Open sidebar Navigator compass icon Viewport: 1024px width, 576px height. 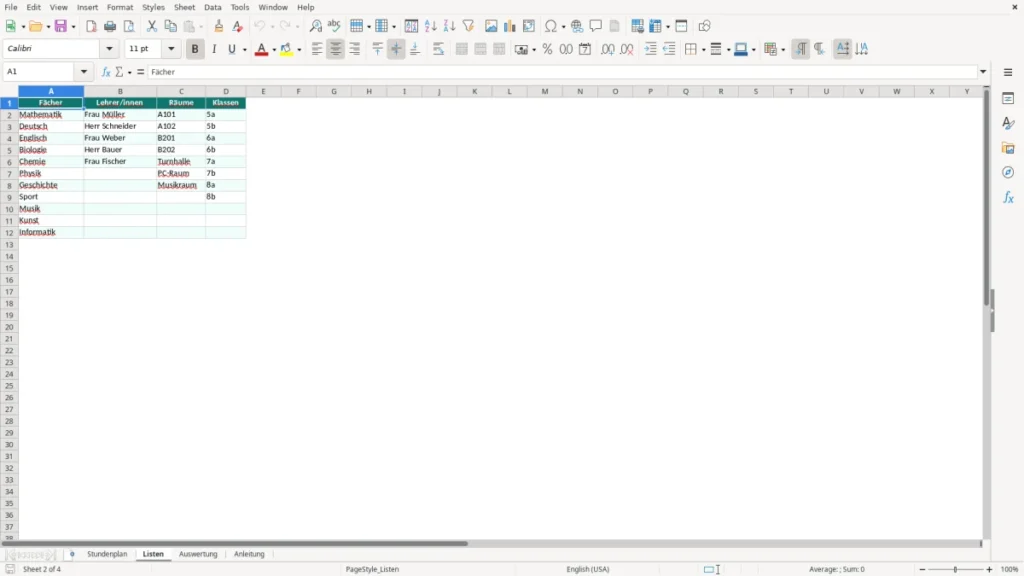click(1008, 172)
